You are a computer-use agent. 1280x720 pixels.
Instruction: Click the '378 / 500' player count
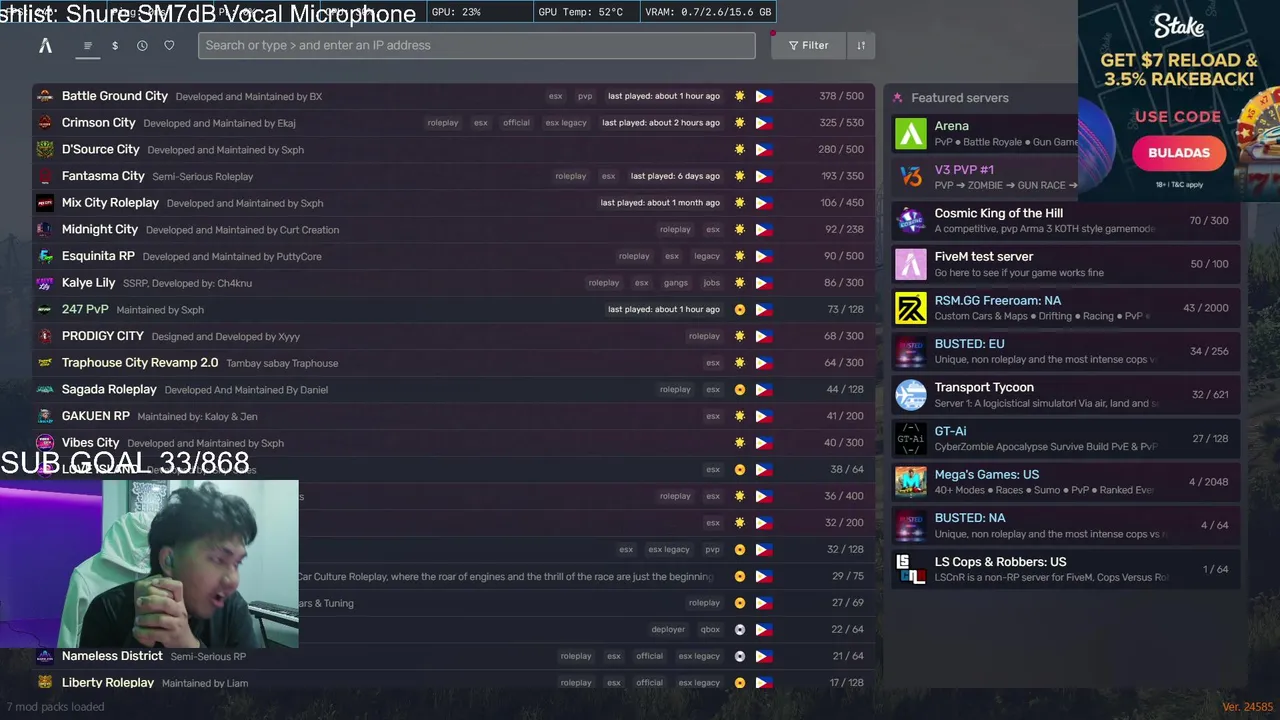841,96
